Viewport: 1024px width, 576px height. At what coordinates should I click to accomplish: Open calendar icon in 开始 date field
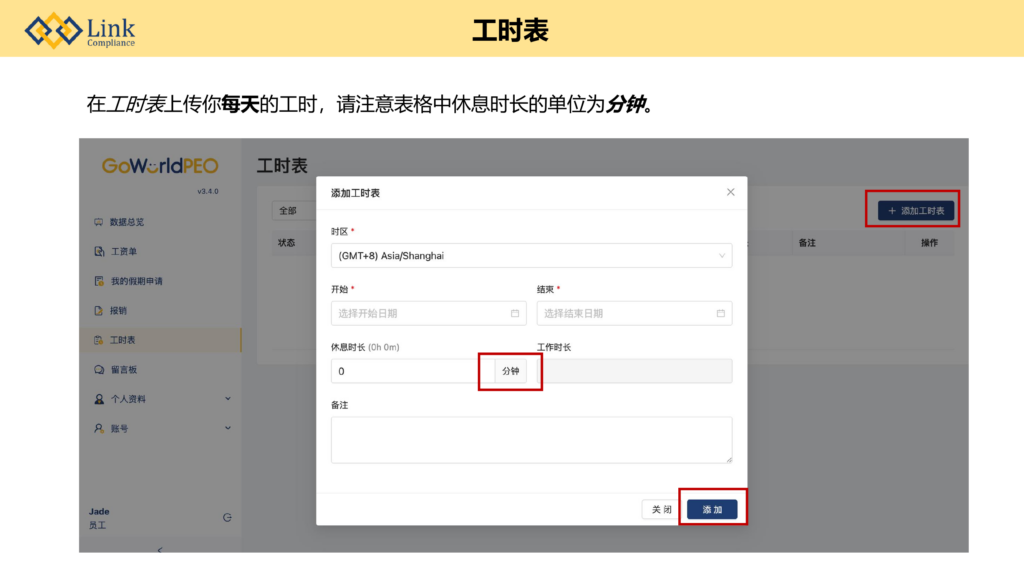(515, 313)
